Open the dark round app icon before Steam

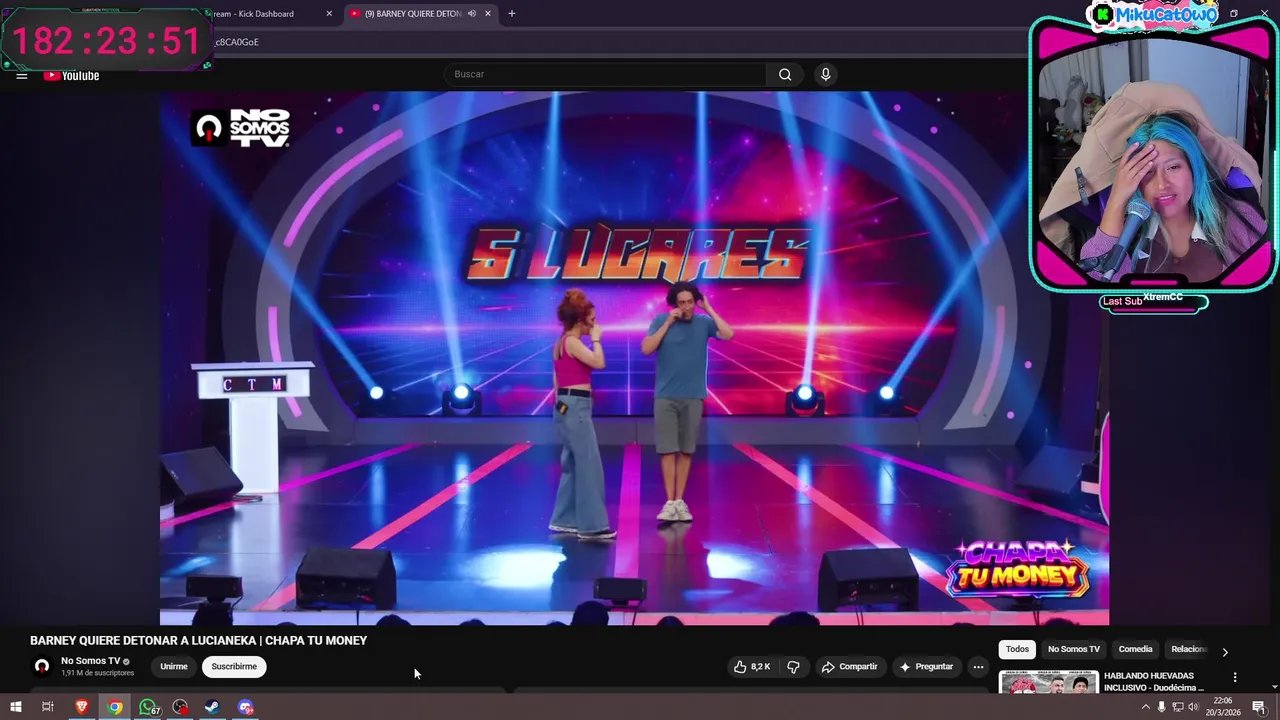[x=180, y=707]
